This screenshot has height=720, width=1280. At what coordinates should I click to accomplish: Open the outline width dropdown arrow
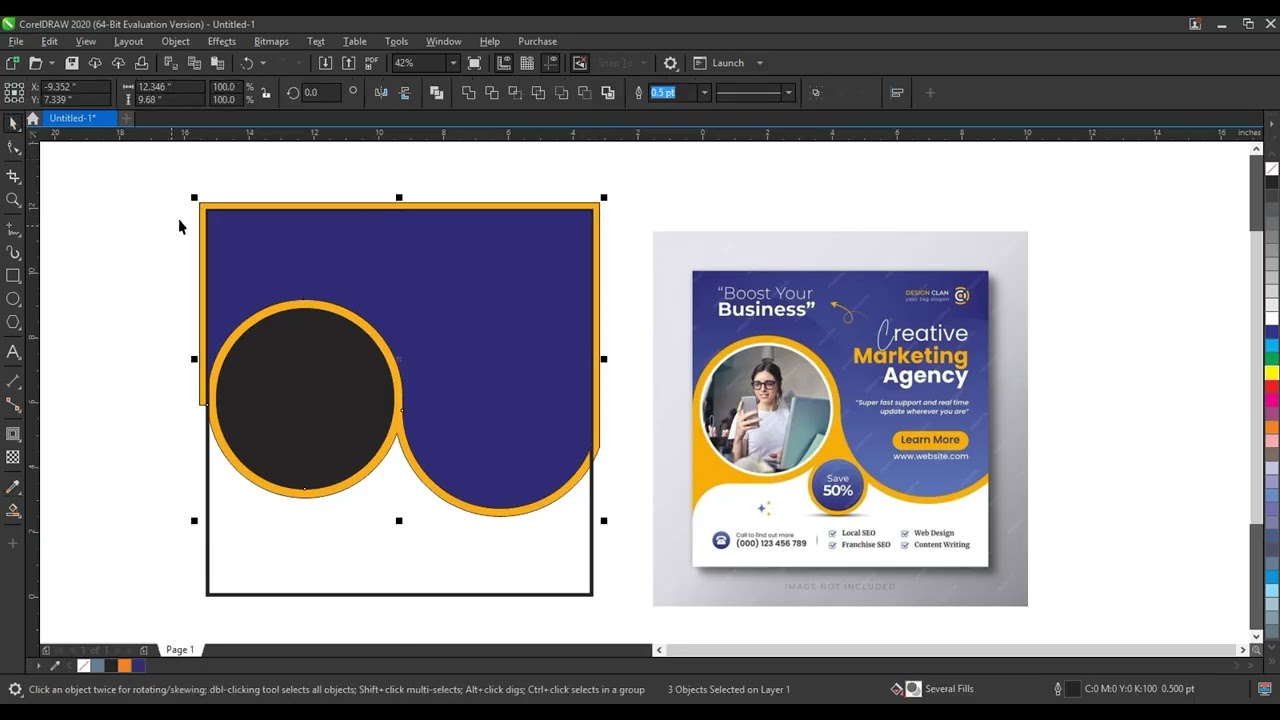pyautogui.click(x=704, y=93)
